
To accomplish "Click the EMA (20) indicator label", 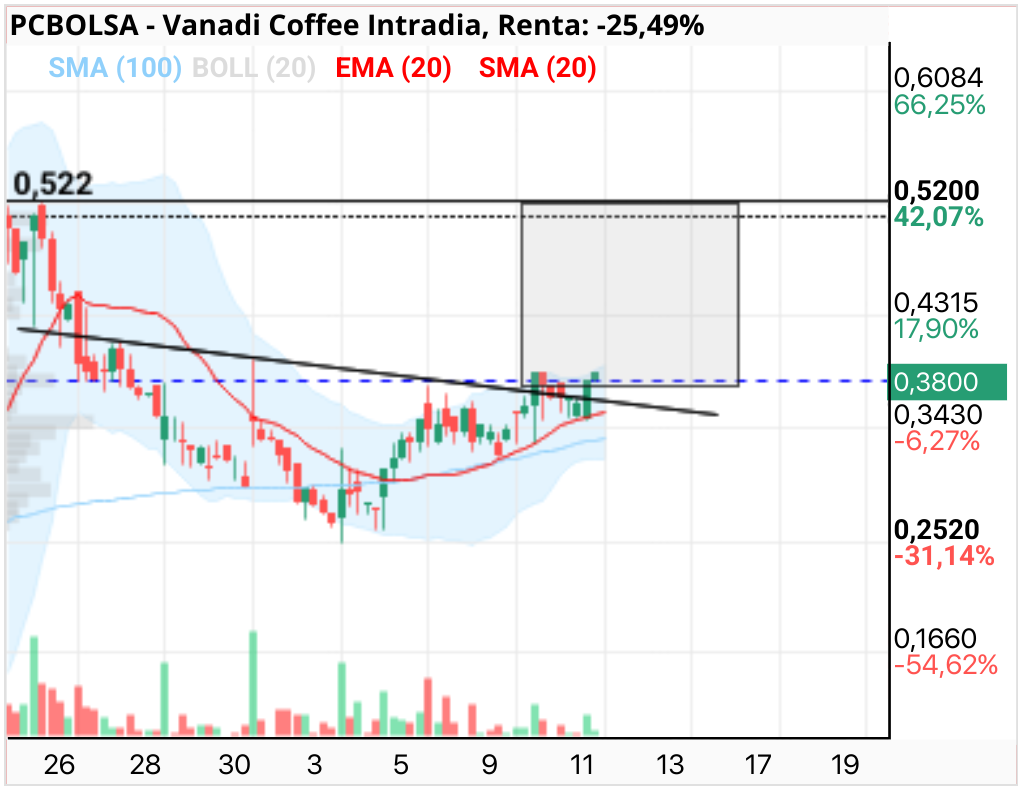I will coord(393,68).
